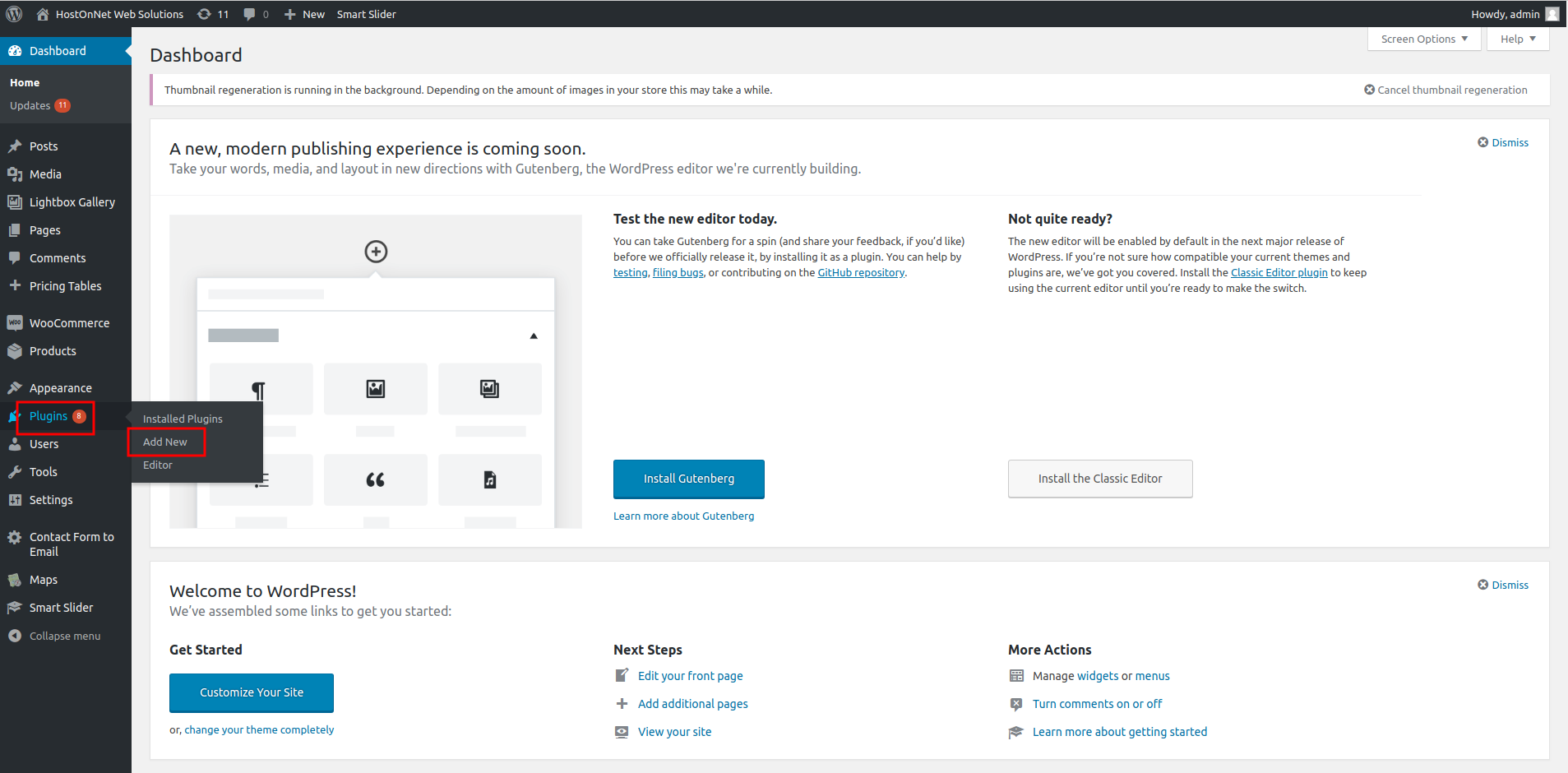Expand the Help dropdown tab
Viewport: 1568px width, 773px height.
coord(1518,39)
